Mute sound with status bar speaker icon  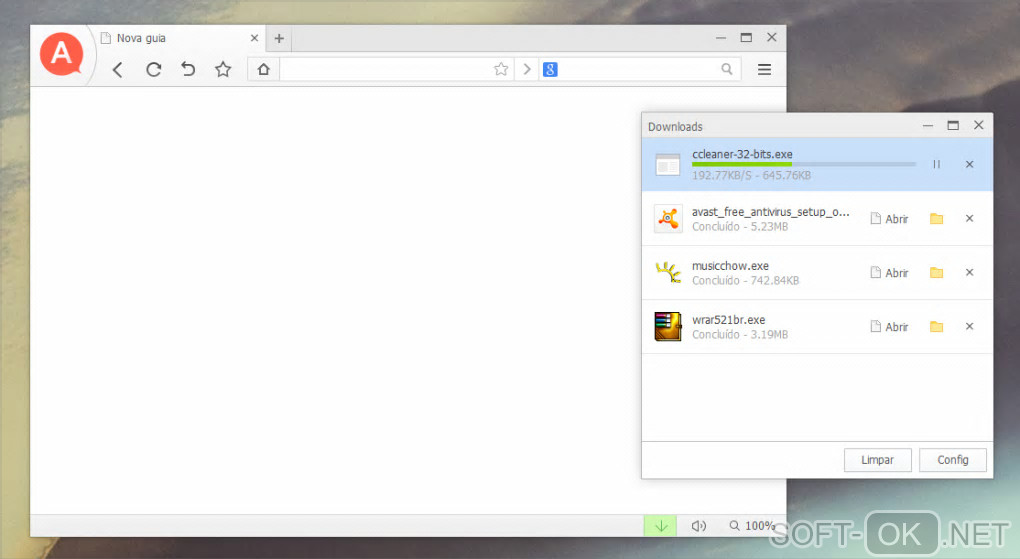pyautogui.click(x=699, y=526)
